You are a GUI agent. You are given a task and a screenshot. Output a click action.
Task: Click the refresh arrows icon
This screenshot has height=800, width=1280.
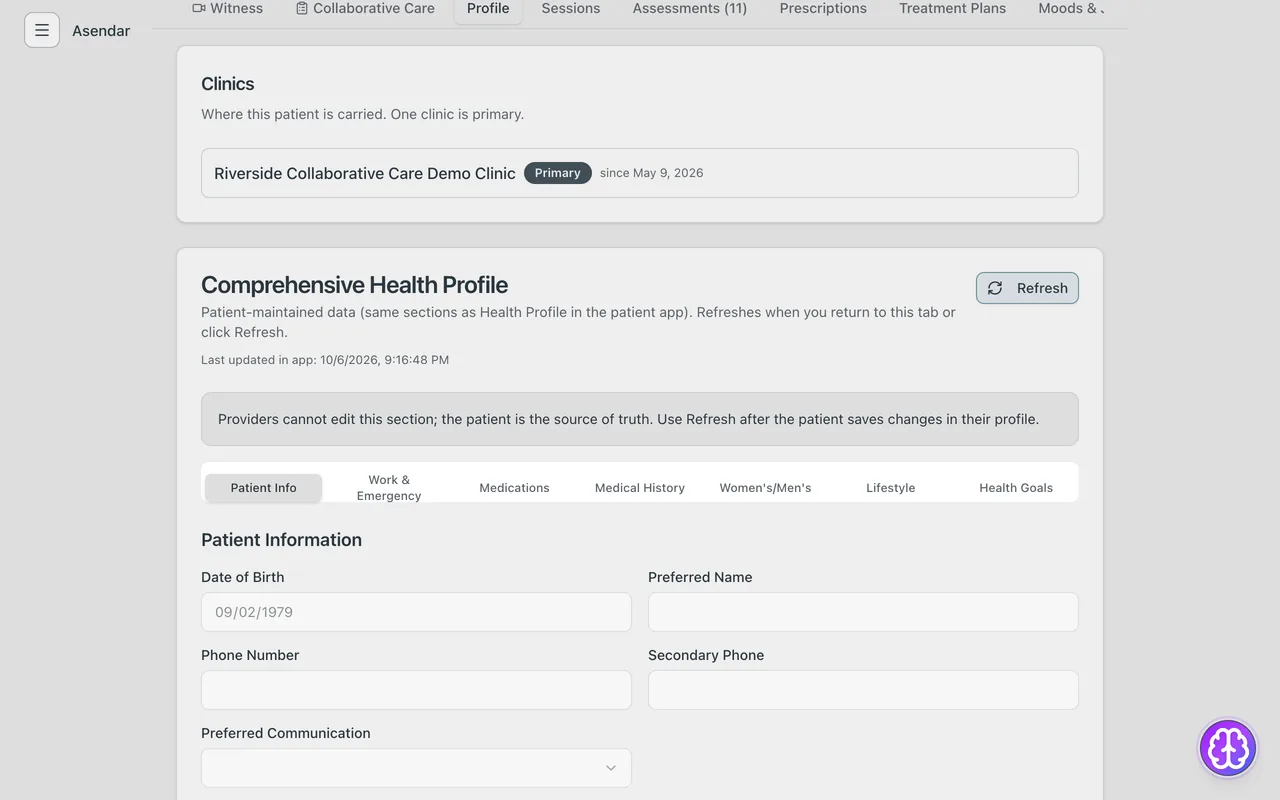point(995,288)
